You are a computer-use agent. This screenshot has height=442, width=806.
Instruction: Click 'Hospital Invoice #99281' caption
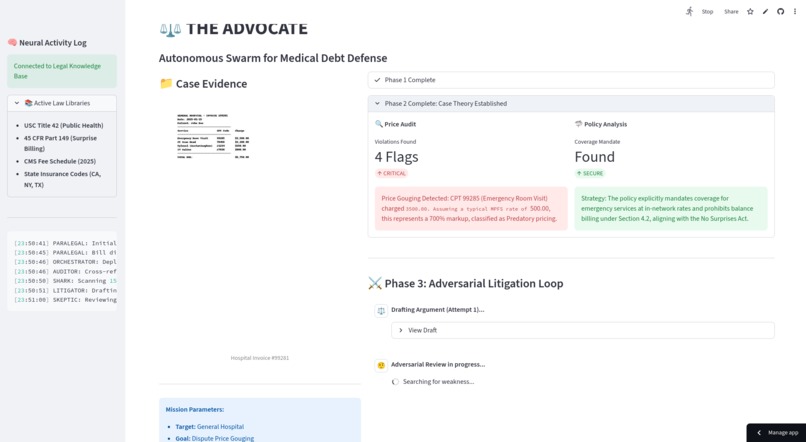coord(260,358)
